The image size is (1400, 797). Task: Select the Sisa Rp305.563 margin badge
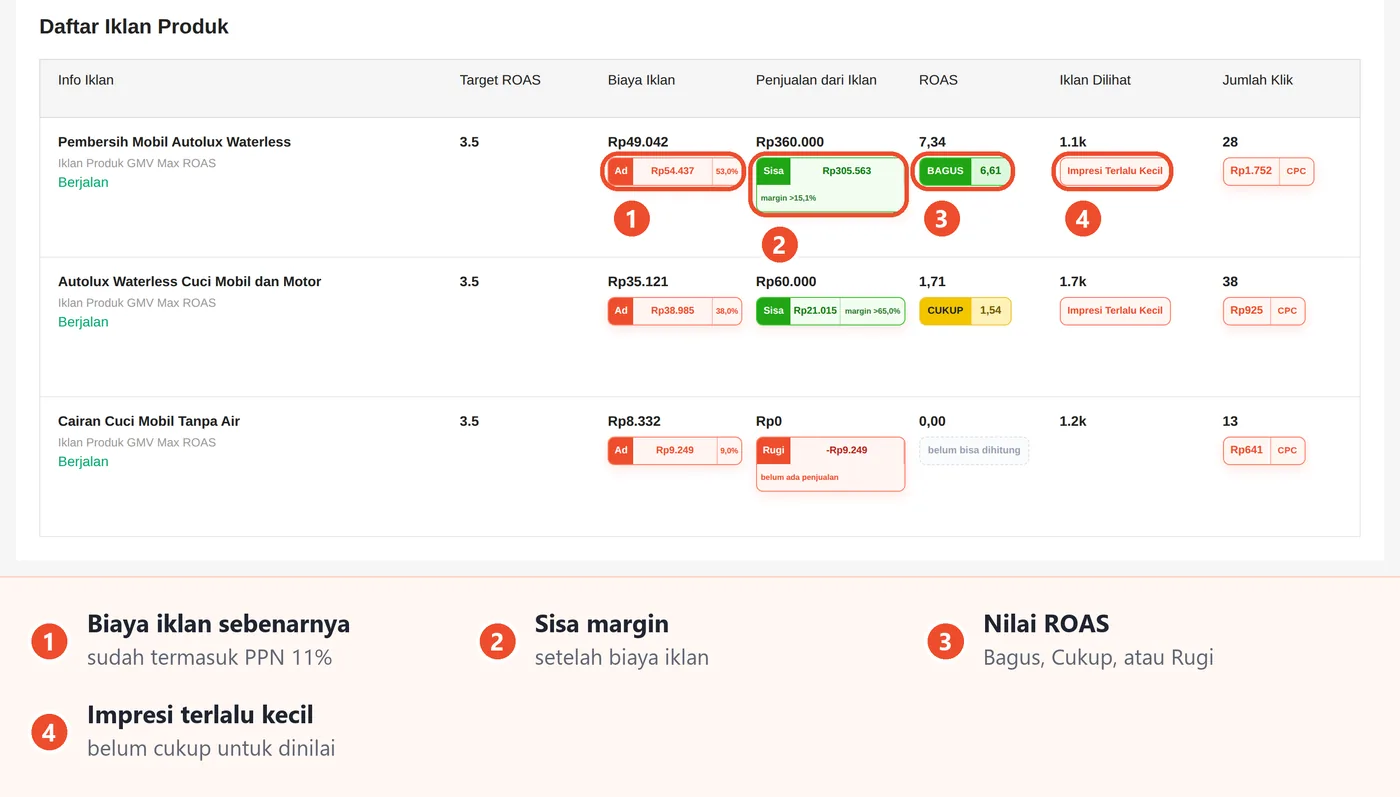pos(830,185)
